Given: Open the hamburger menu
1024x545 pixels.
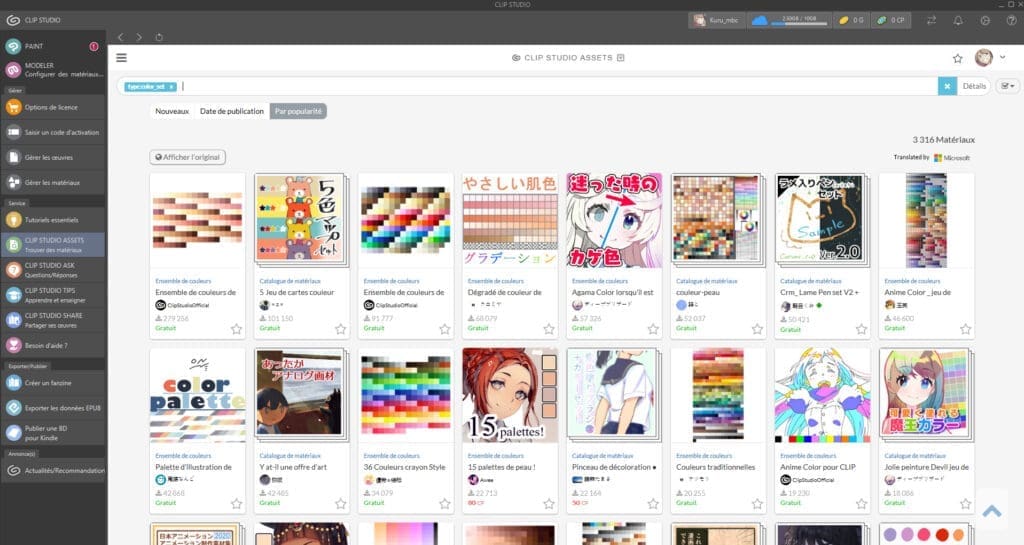Looking at the screenshot, I should tap(121, 58).
